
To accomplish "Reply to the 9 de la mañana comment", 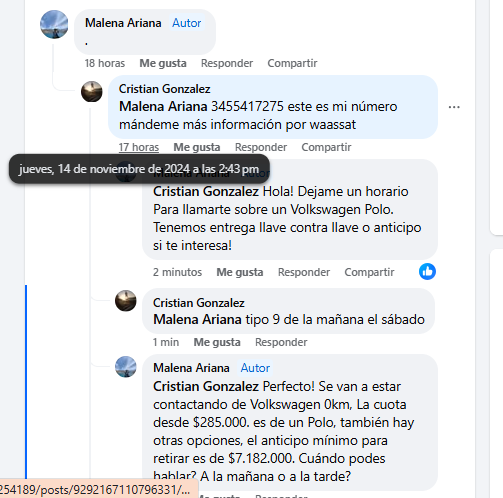I will pos(281,342).
